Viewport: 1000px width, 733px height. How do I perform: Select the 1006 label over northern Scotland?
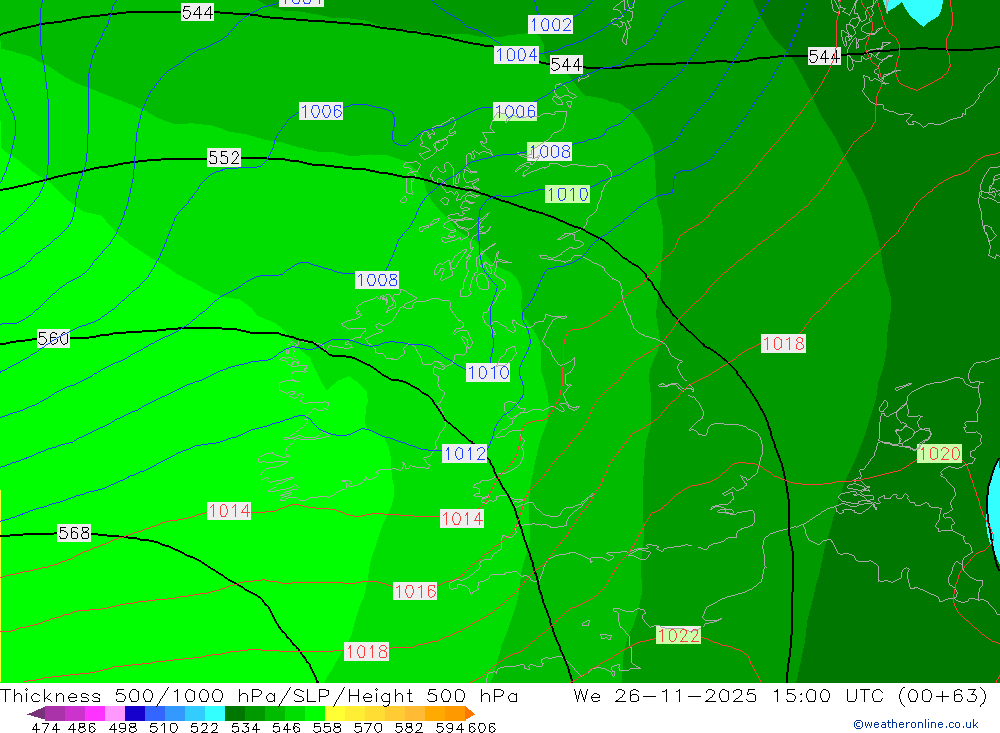[515, 112]
